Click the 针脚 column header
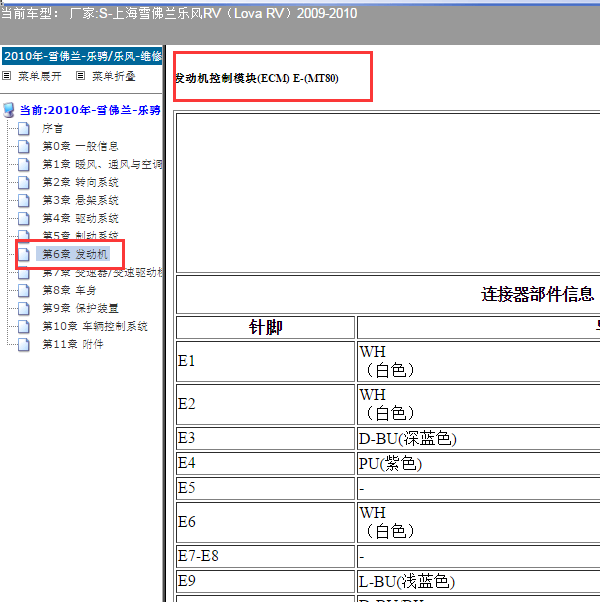This screenshot has height=602, width=600. click(265, 327)
